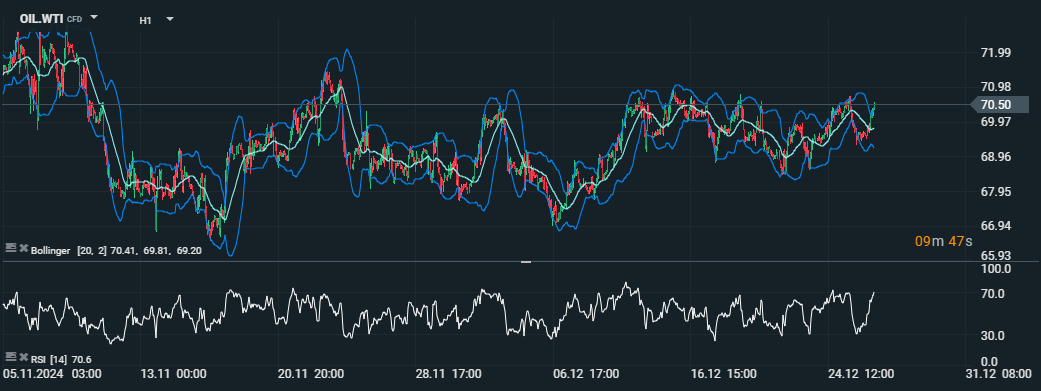The width and height of the screenshot is (1041, 391).
Task: Remove the Bollinger indicator with its X
Action: 23,248
